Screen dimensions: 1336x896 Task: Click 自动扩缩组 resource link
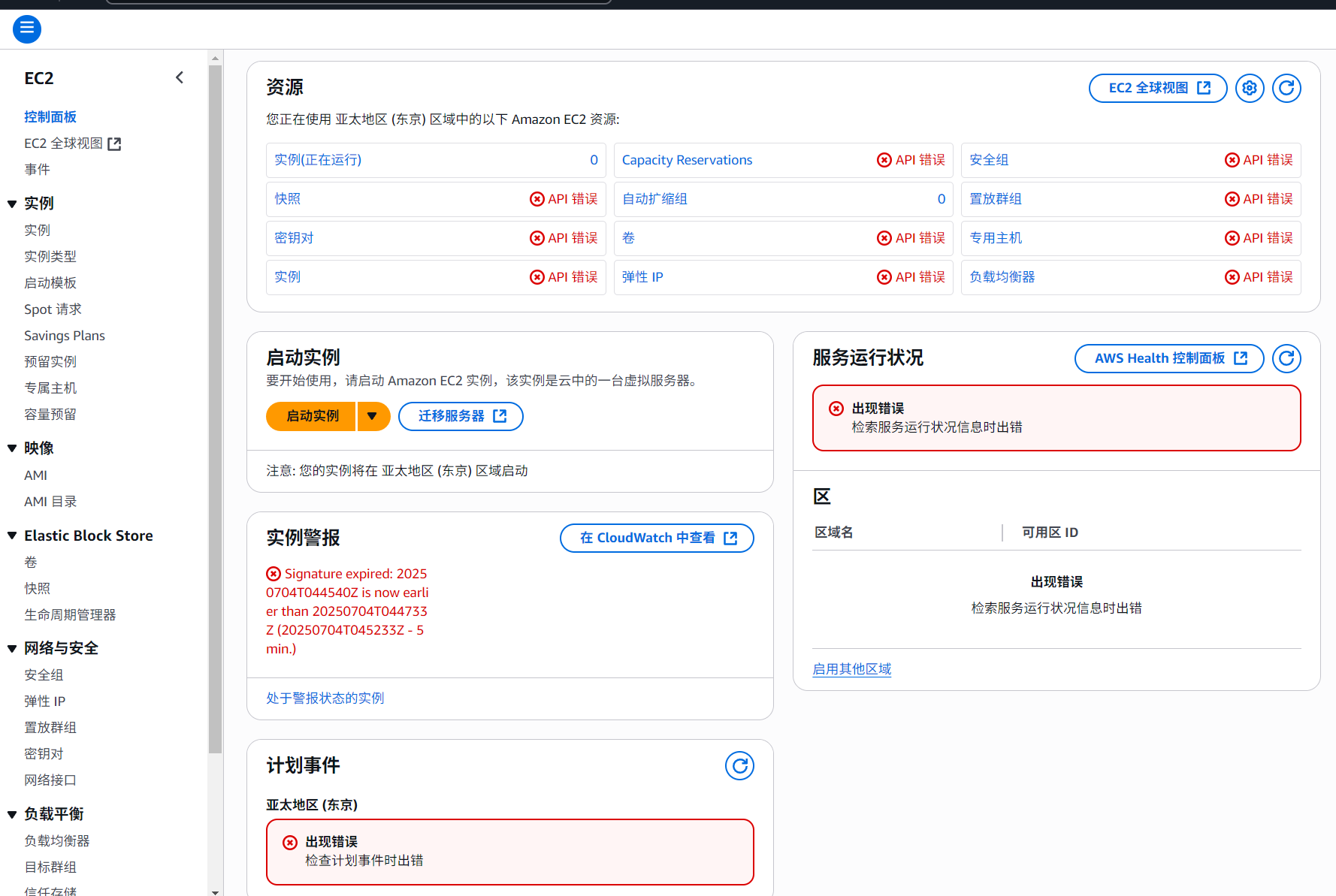click(x=654, y=199)
